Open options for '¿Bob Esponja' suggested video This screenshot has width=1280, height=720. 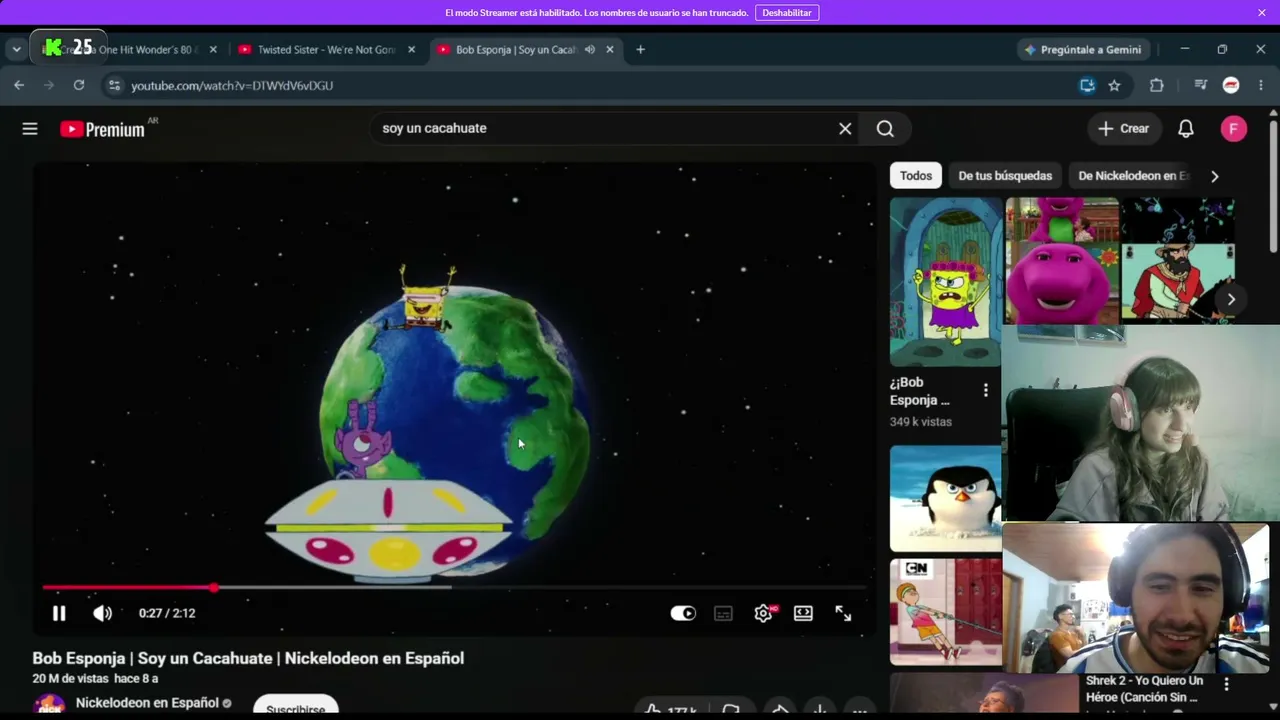(x=985, y=390)
